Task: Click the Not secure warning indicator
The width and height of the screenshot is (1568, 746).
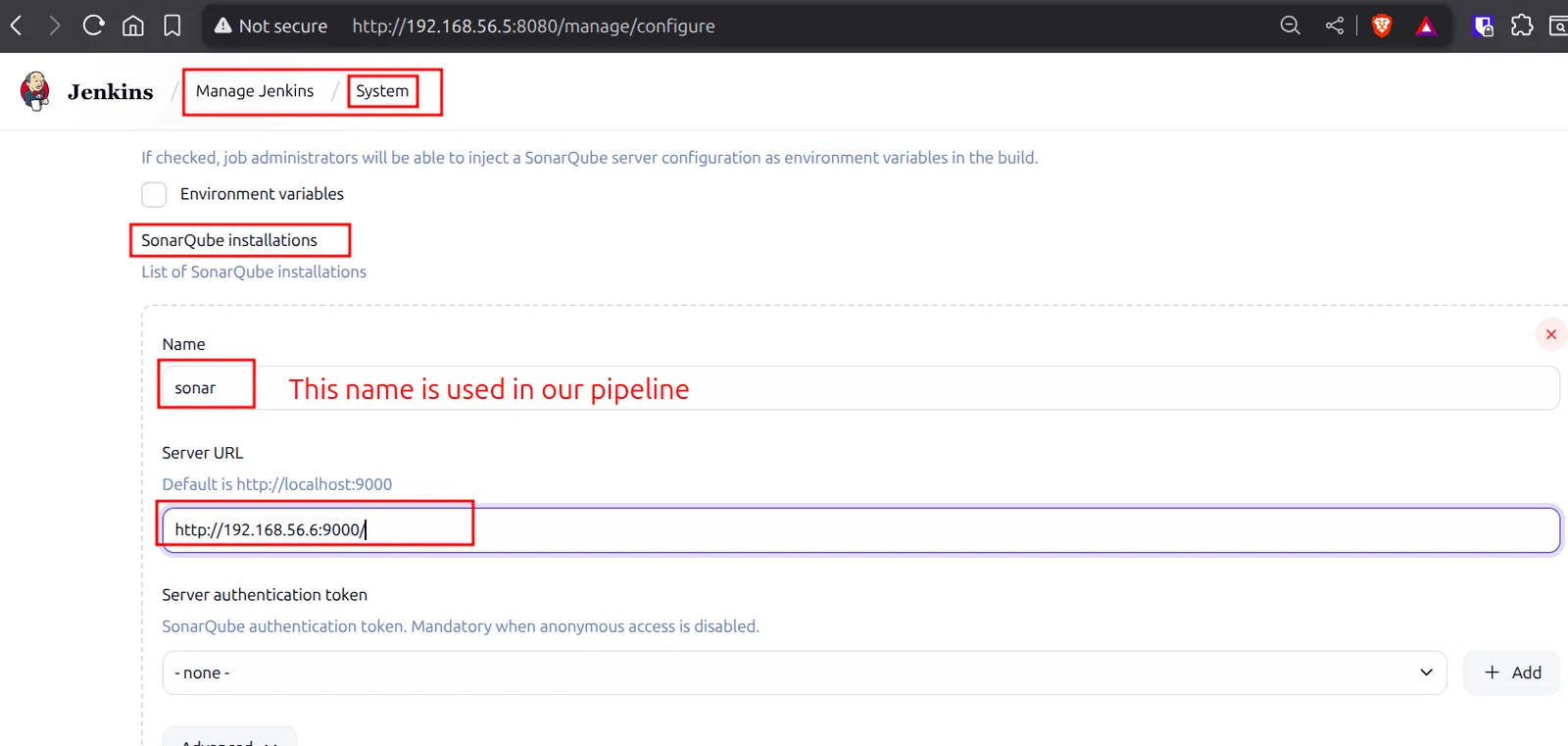Action: [x=271, y=26]
